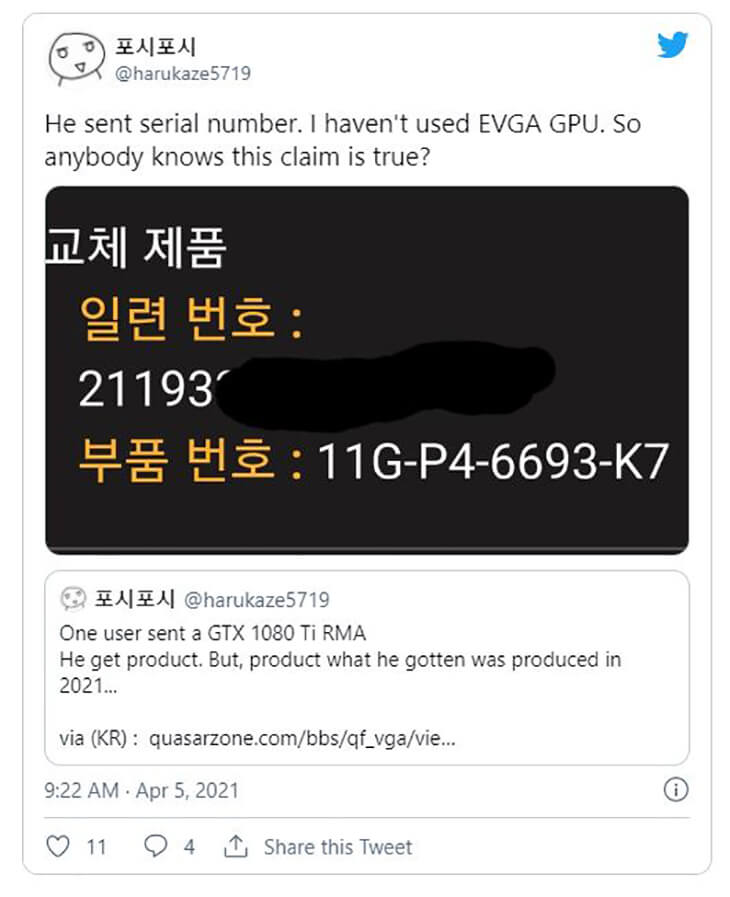Click the 9:22 AM · Apr 5, 2021 timestamp
Image resolution: width=730 pixels, height=897 pixels.
click(141, 790)
